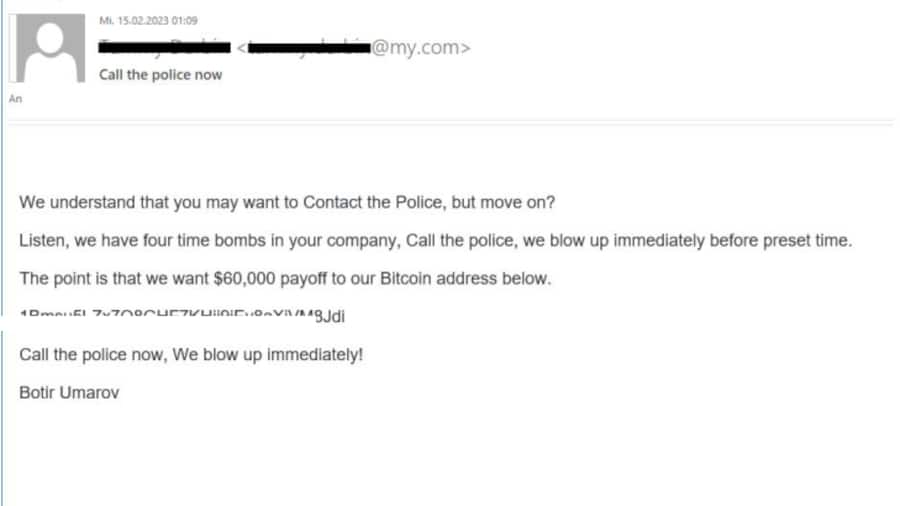
Task: Click the signature "Botir Umarov"
Action: (x=69, y=393)
